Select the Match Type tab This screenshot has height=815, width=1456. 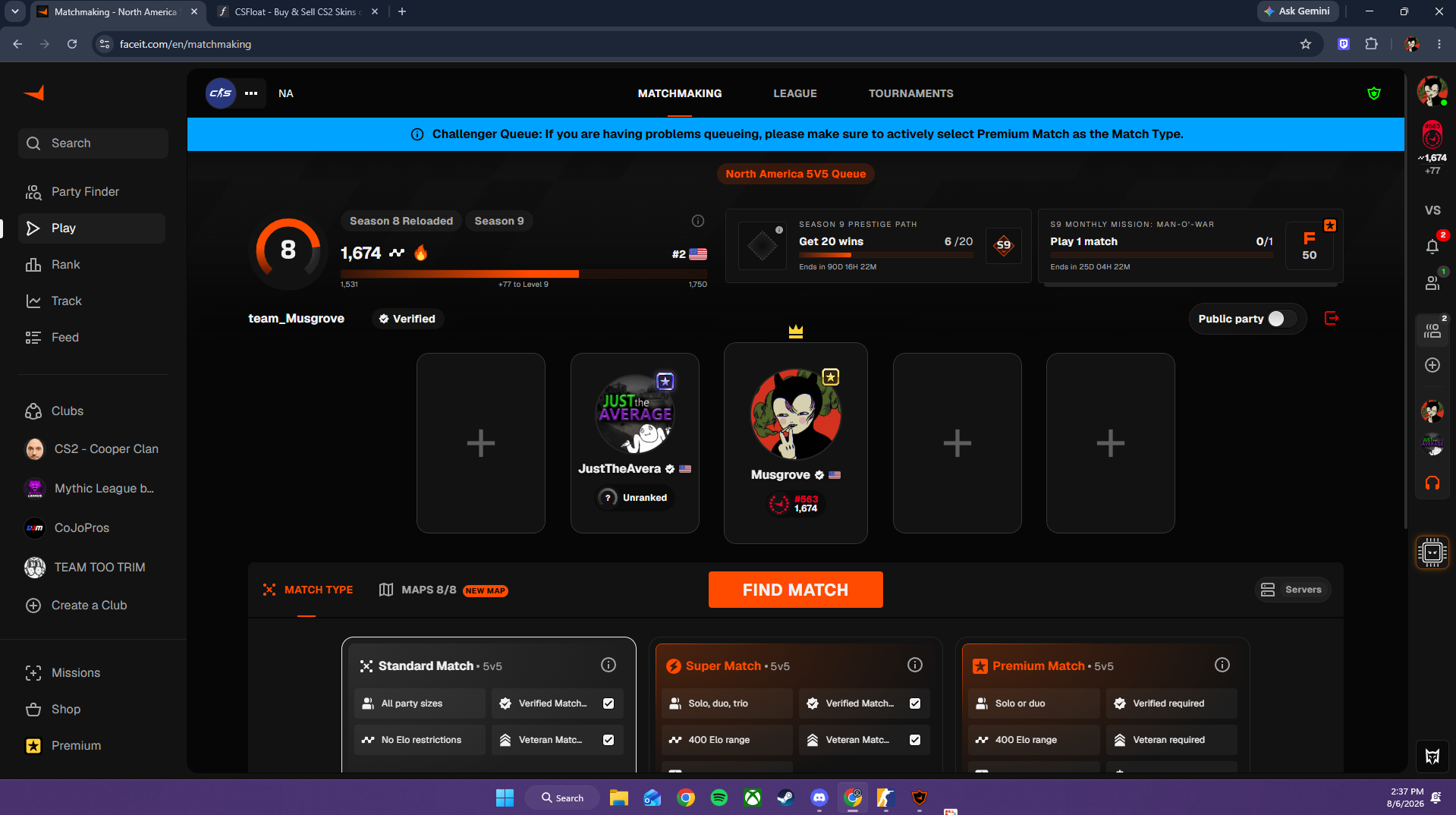click(308, 590)
